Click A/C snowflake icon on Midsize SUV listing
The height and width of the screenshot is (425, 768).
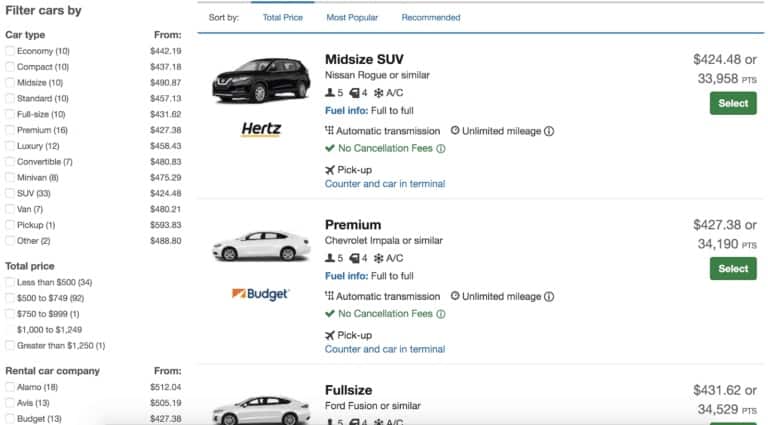(379, 93)
